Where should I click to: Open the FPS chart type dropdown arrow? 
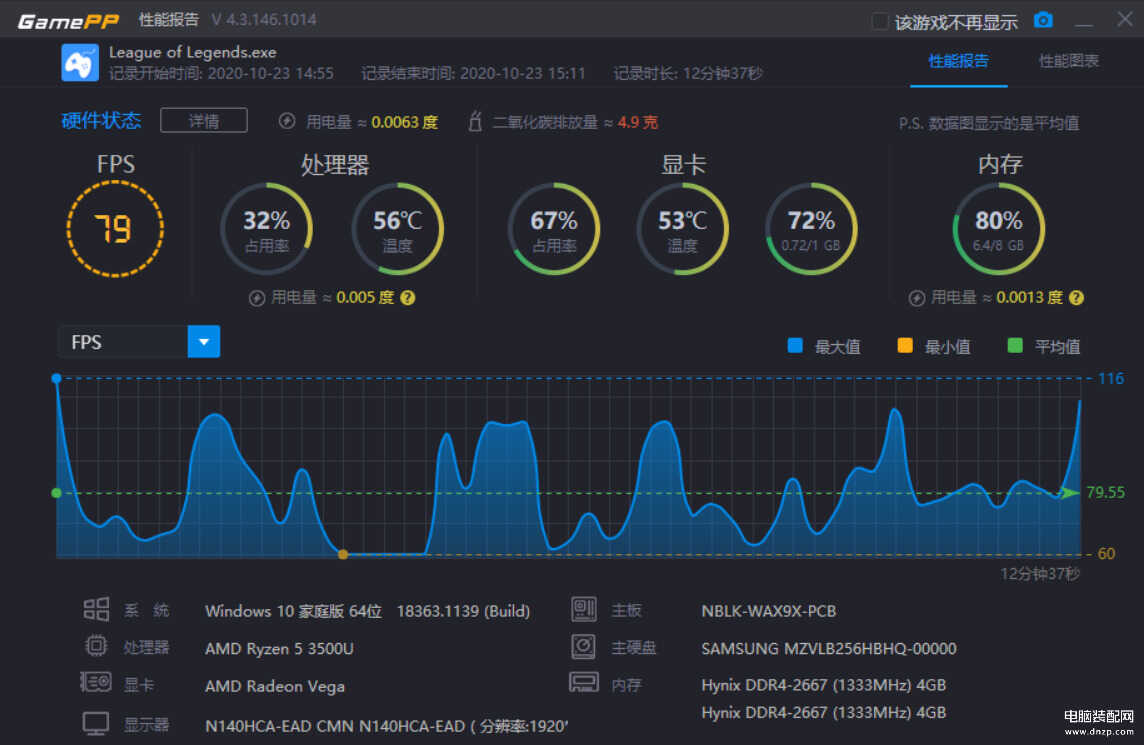(x=204, y=341)
